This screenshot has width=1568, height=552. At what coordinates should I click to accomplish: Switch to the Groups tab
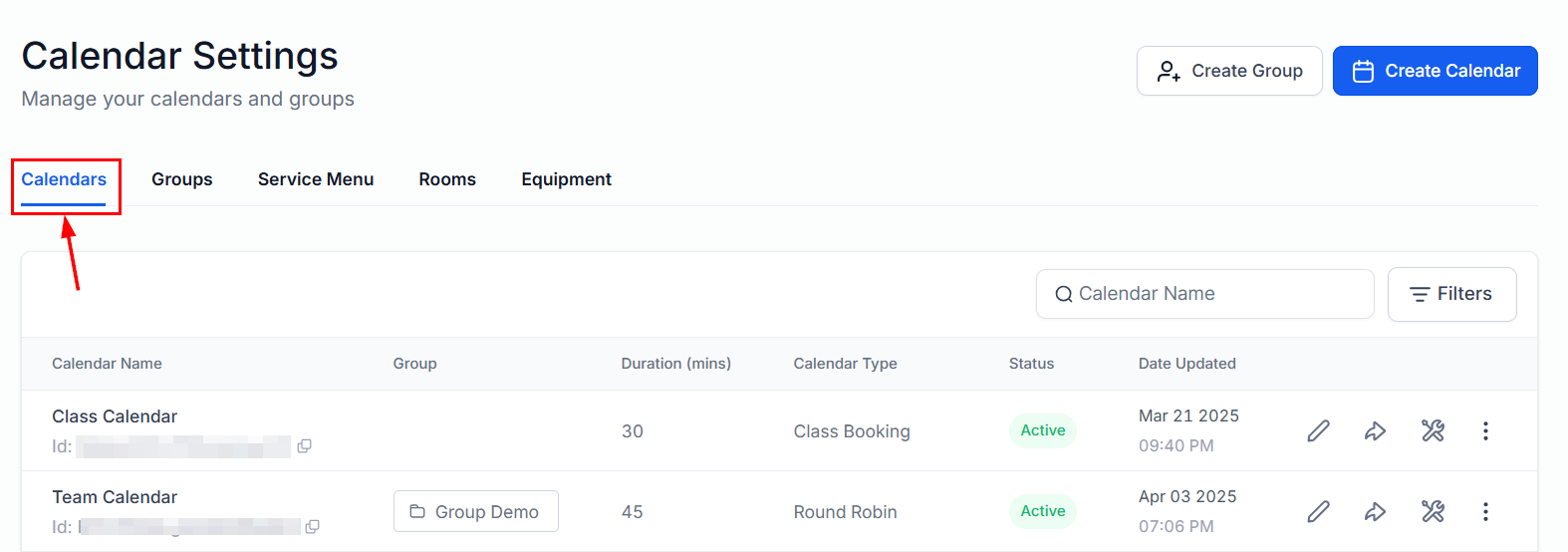tap(182, 179)
